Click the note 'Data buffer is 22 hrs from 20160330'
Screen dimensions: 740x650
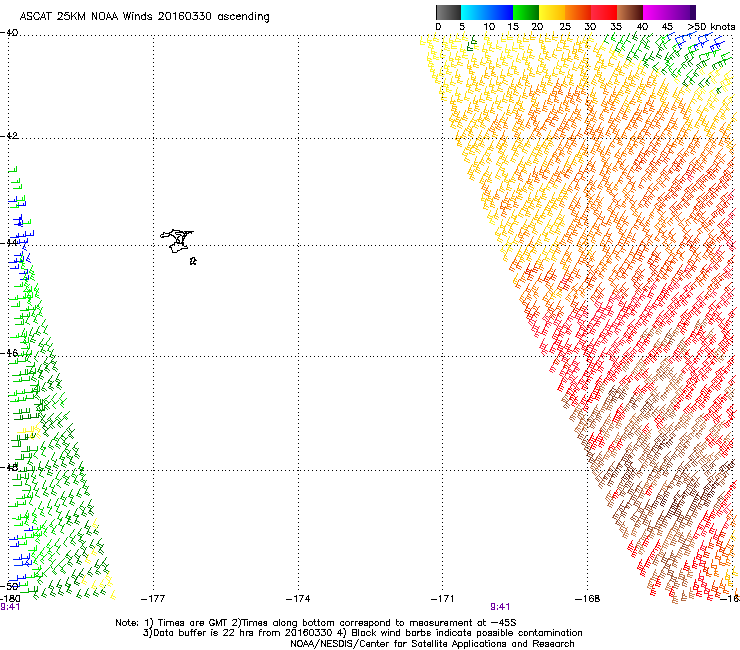243,633
